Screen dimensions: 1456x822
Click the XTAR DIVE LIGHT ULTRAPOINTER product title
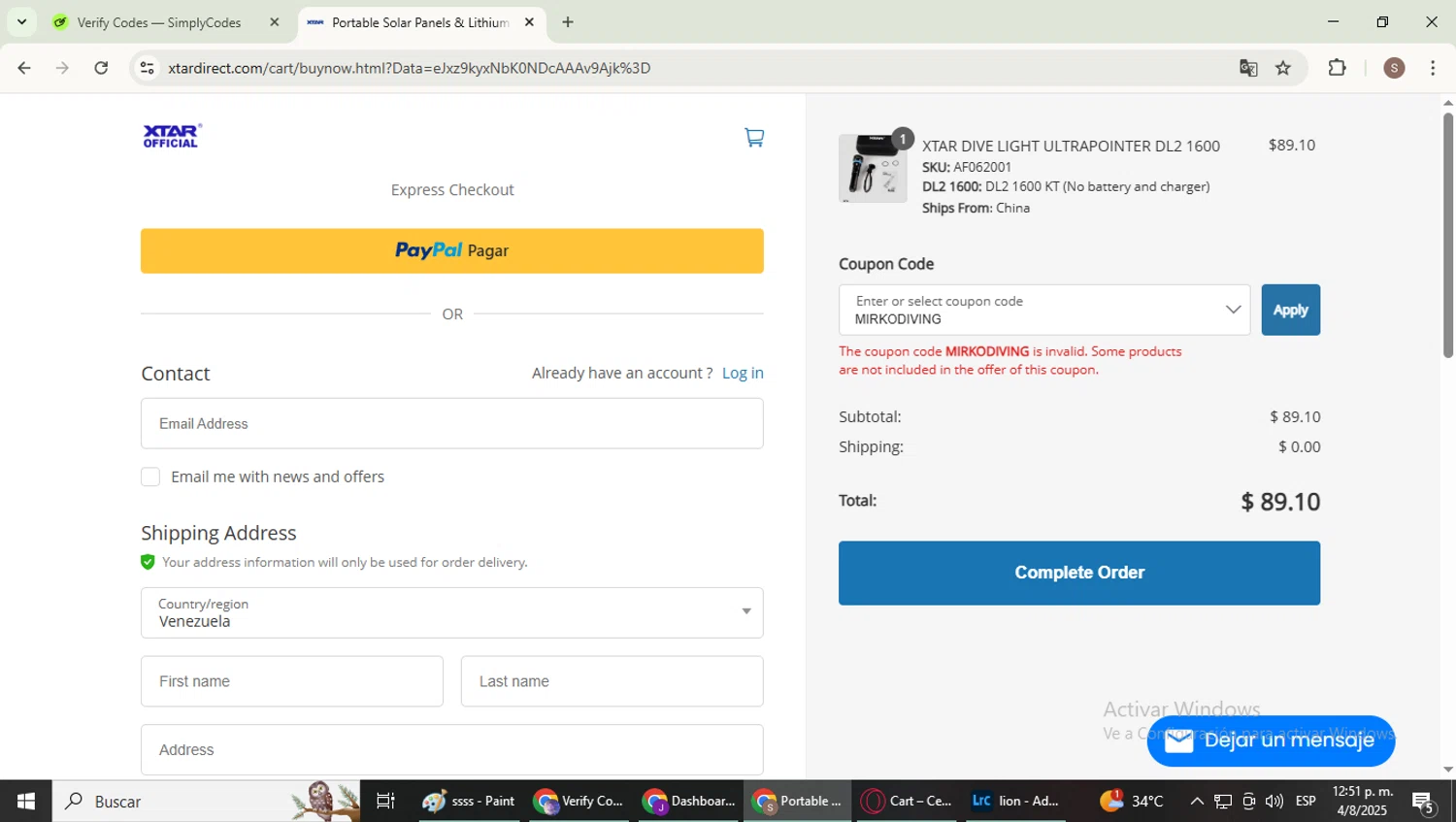click(1071, 146)
